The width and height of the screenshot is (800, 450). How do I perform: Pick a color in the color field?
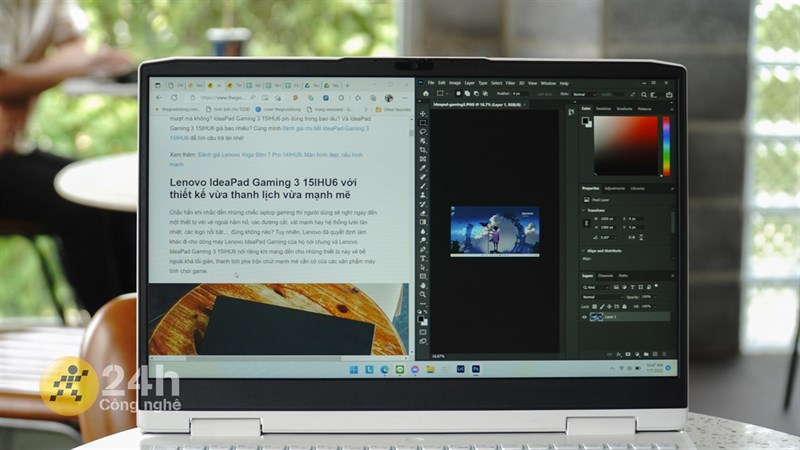click(626, 146)
